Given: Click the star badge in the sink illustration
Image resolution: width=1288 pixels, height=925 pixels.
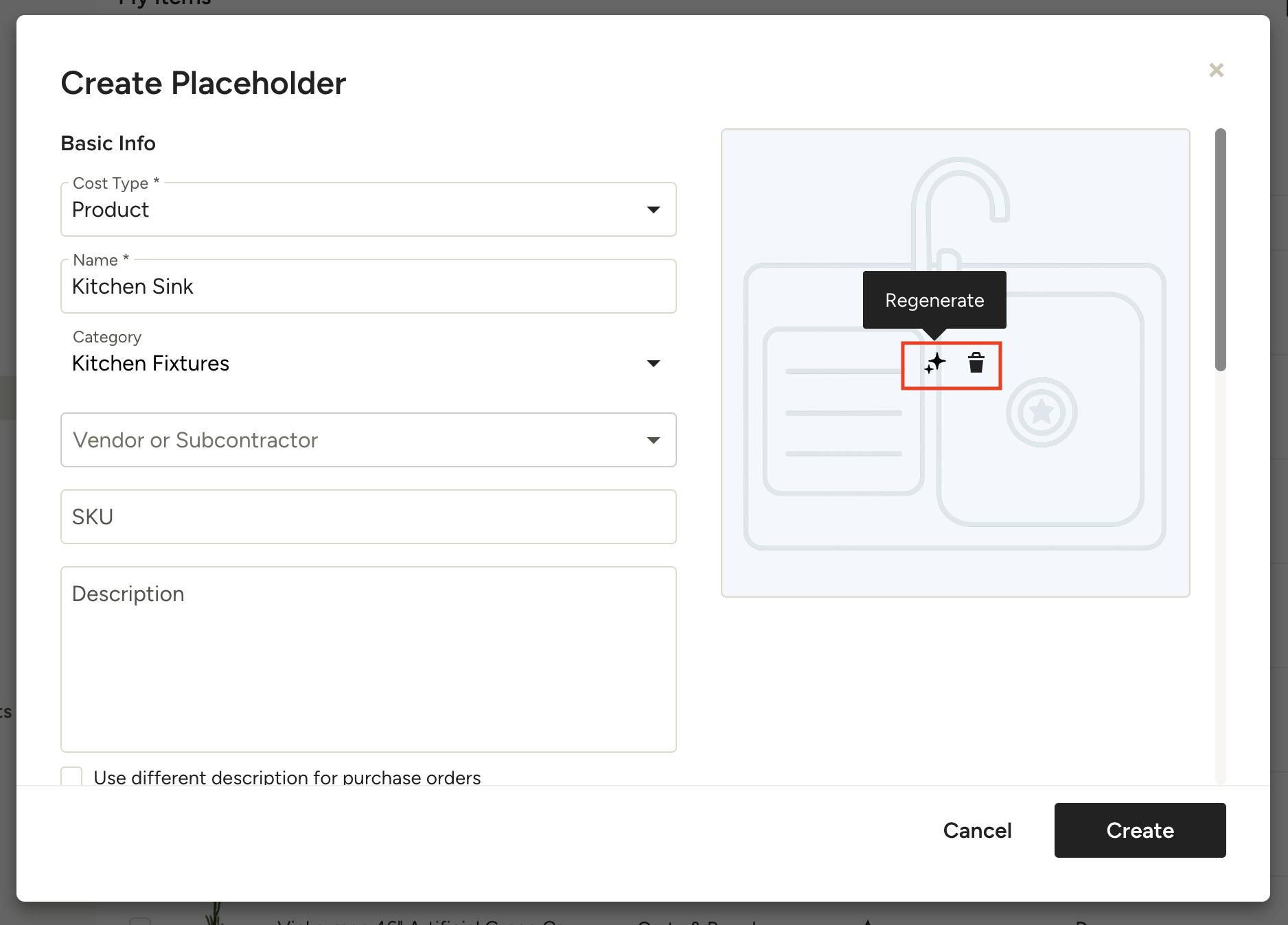Looking at the screenshot, I should pyautogui.click(x=1042, y=412).
